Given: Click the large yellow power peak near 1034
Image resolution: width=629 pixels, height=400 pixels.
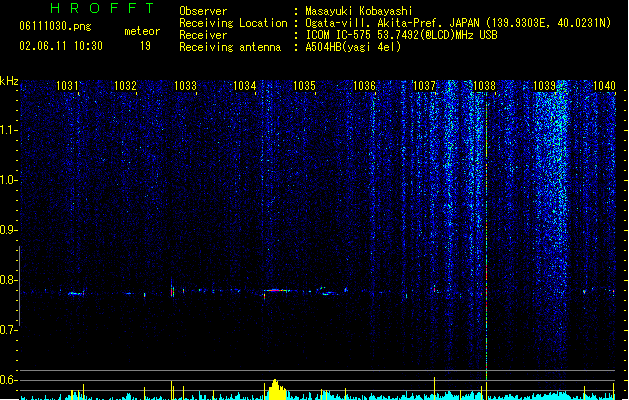Looking at the screenshot, I should click(x=276, y=389).
